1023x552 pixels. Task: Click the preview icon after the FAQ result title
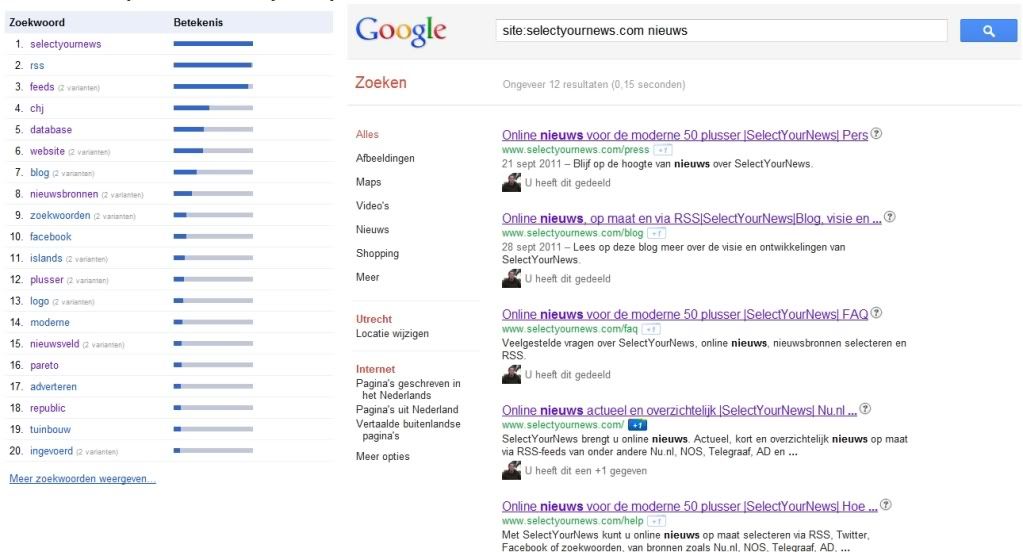[877, 313]
